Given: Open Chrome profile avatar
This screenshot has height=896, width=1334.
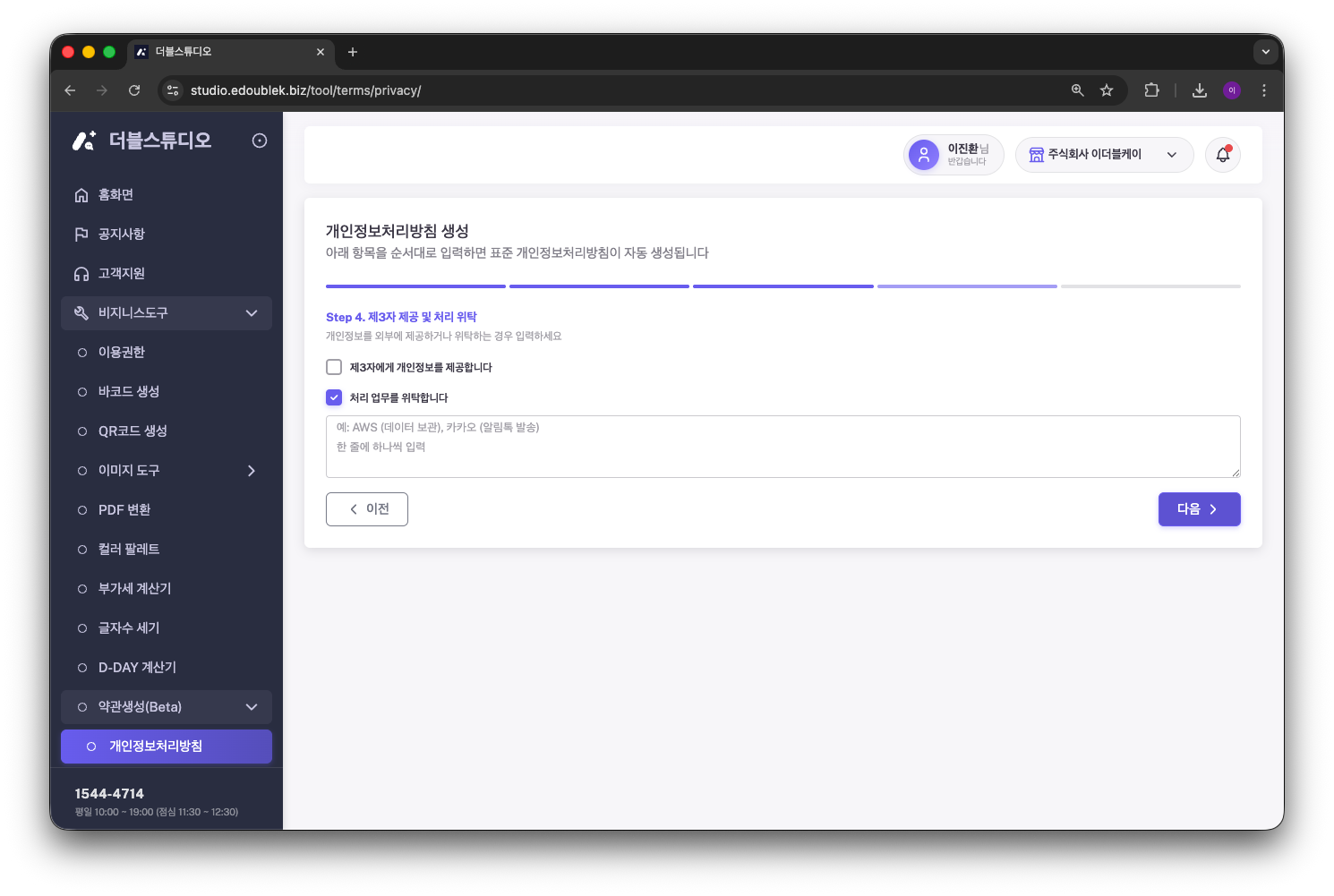Looking at the screenshot, I should pos(1232,90).
